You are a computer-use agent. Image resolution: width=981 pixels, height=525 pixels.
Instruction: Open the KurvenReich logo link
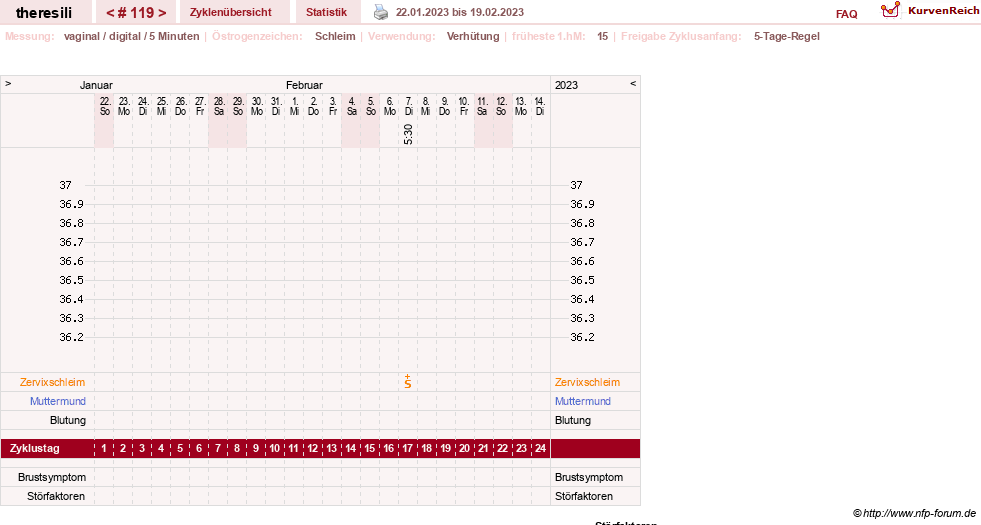point(930,11)
